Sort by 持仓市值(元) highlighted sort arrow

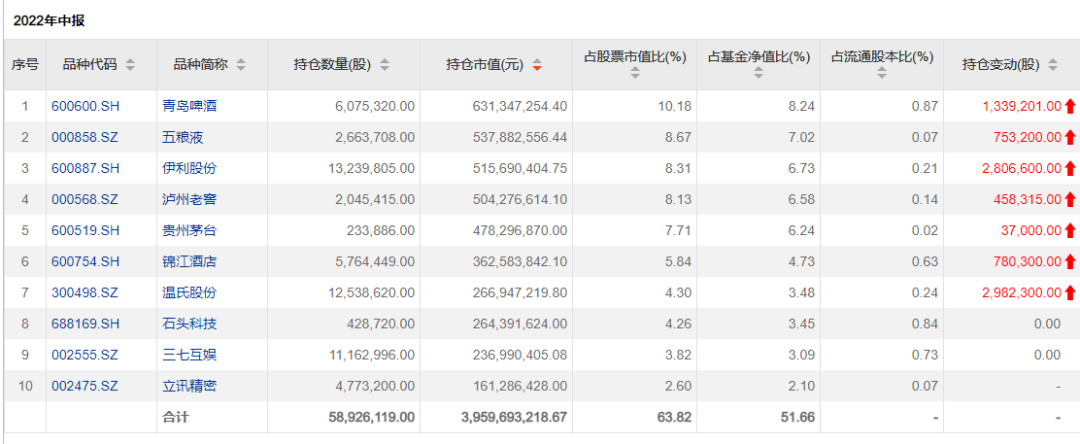[x=537, y=66]
